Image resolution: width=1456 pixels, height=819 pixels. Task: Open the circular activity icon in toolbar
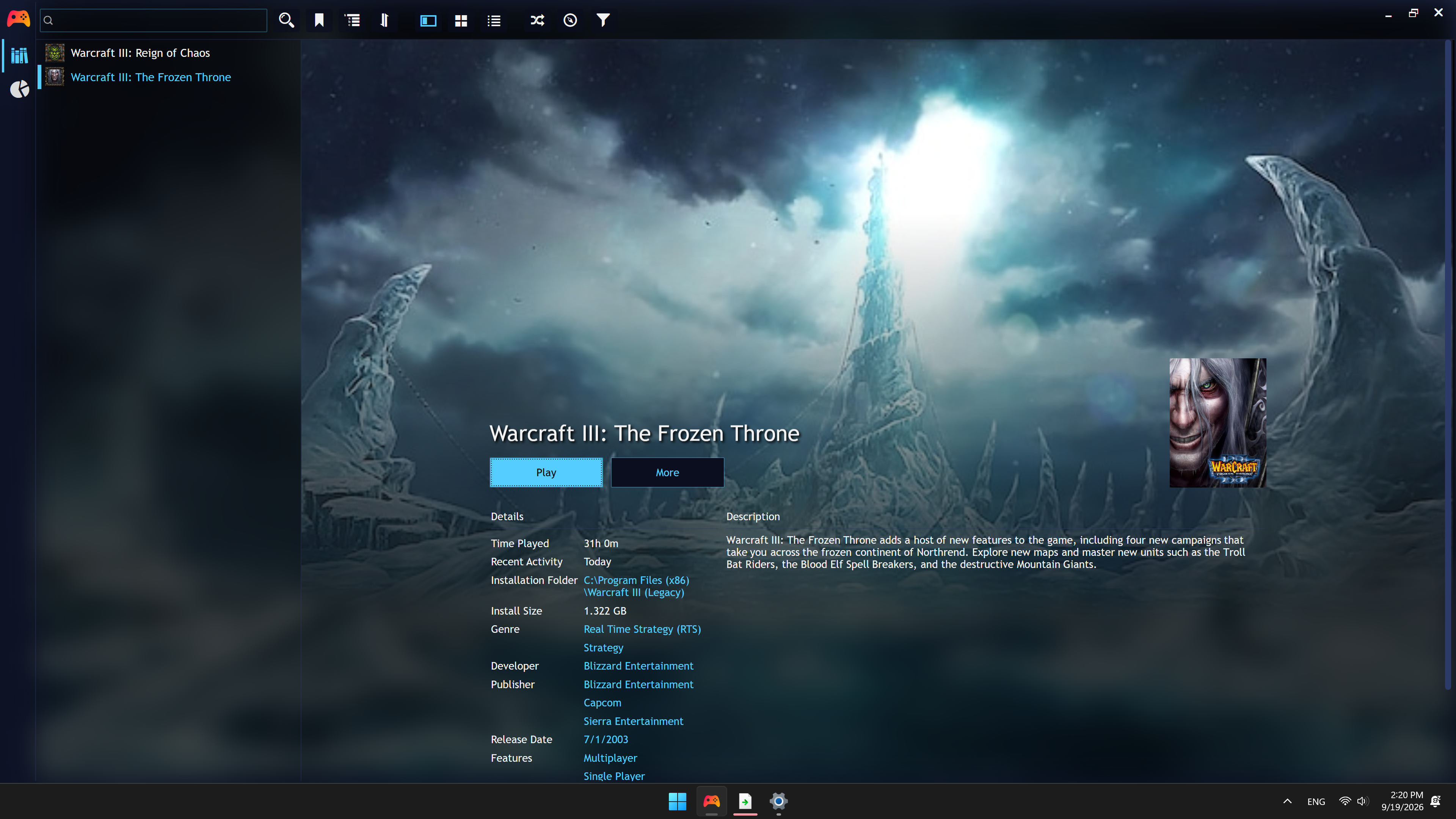[x=570, y=20]
